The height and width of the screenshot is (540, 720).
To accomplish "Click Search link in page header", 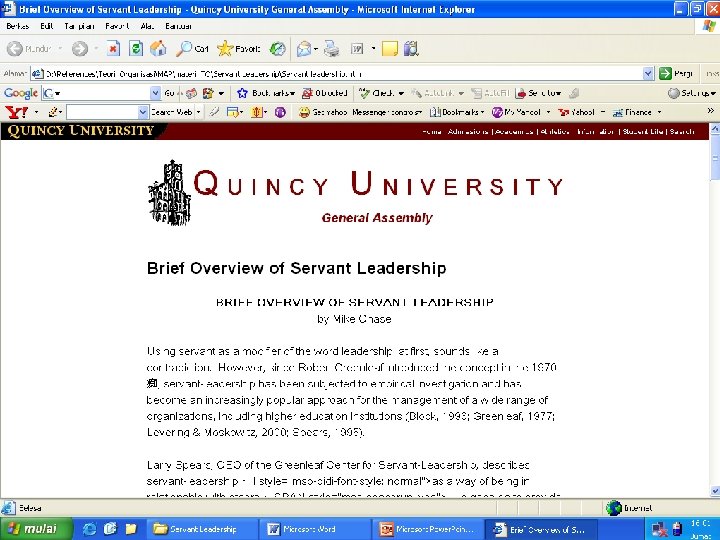I will pos(682,132).
